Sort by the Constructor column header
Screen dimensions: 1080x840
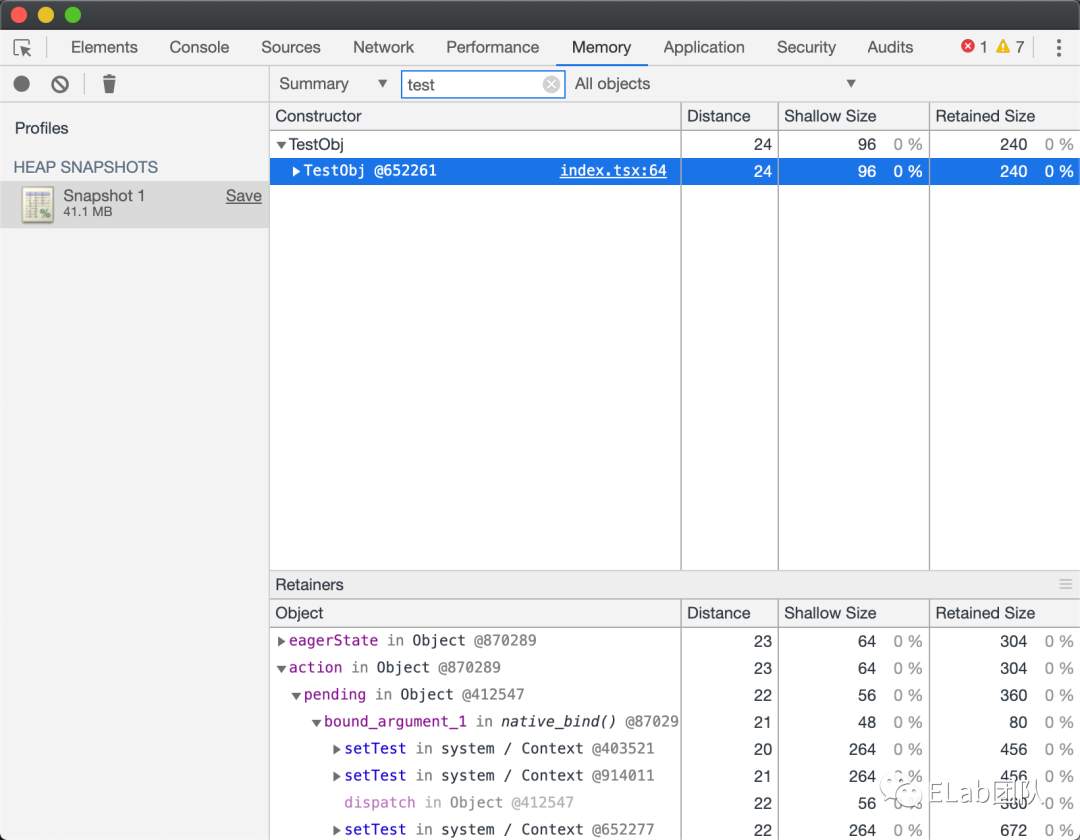pyautogui.click(x=475, y=116)
